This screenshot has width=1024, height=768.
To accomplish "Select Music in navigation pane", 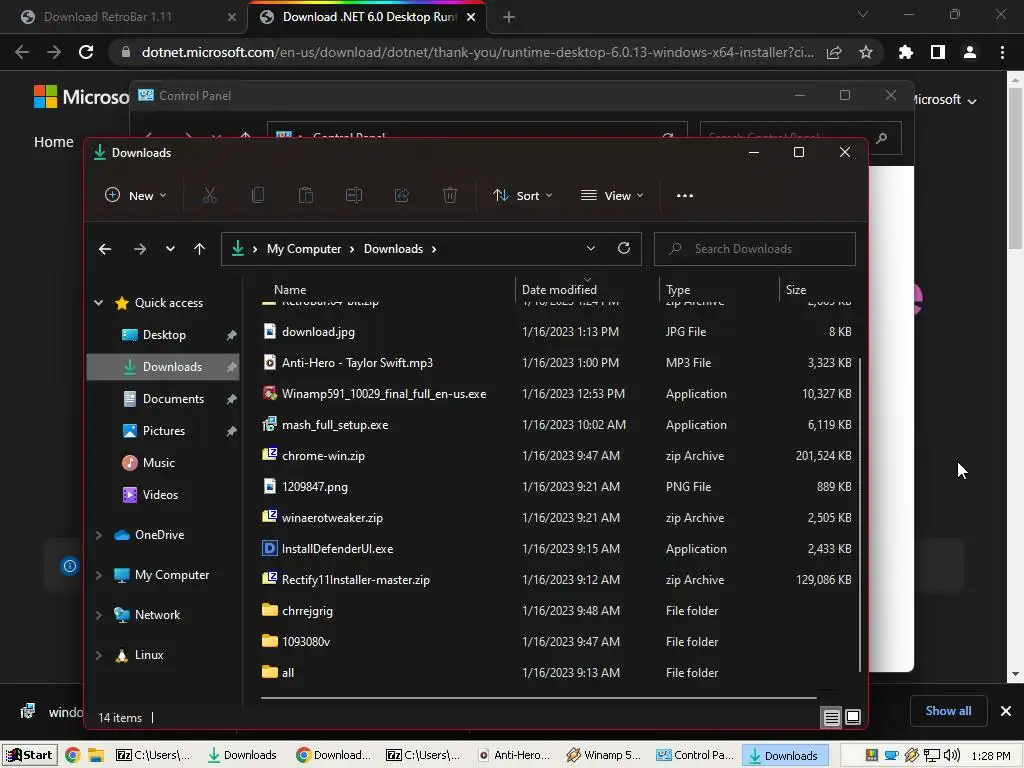I will (x=163, y=463).
